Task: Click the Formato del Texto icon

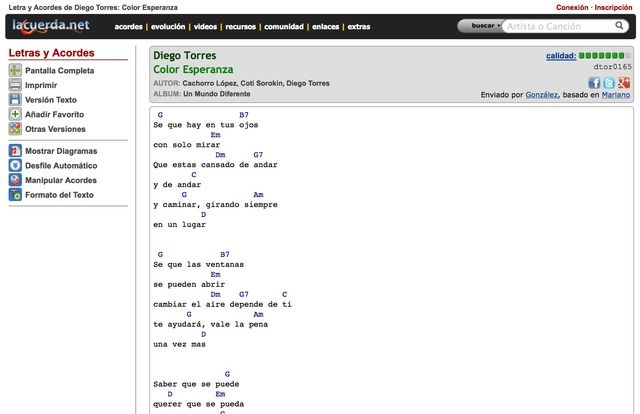Action: 15,195
